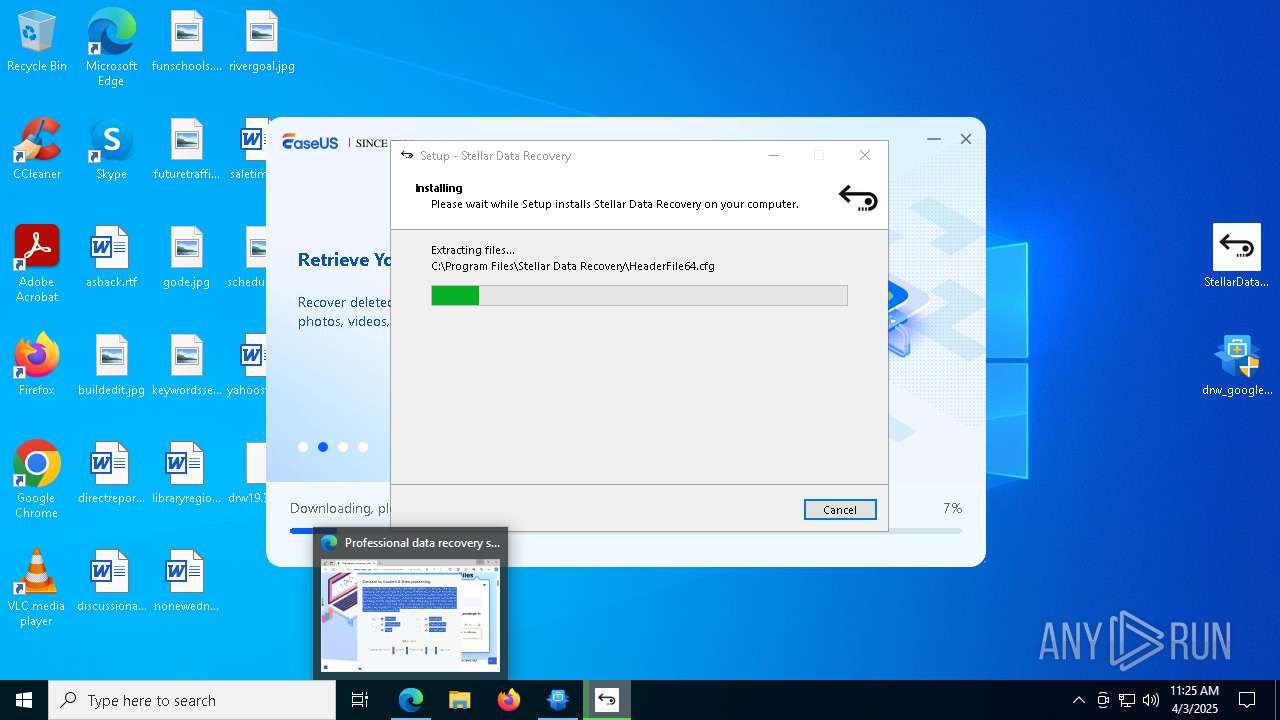Open Firefox from the taskbar
This screenshot has width=1280, height=720.
click(x=509, y=700)
